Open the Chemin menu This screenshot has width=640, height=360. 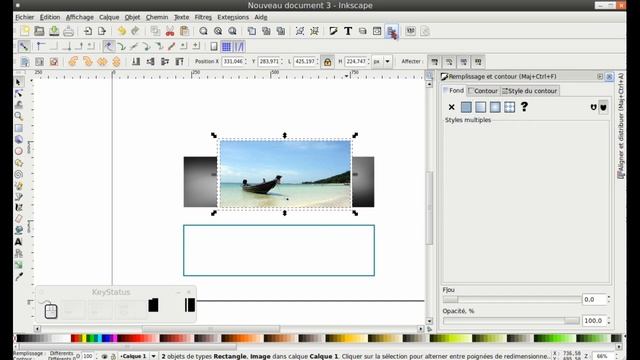[x=157, y=17]
